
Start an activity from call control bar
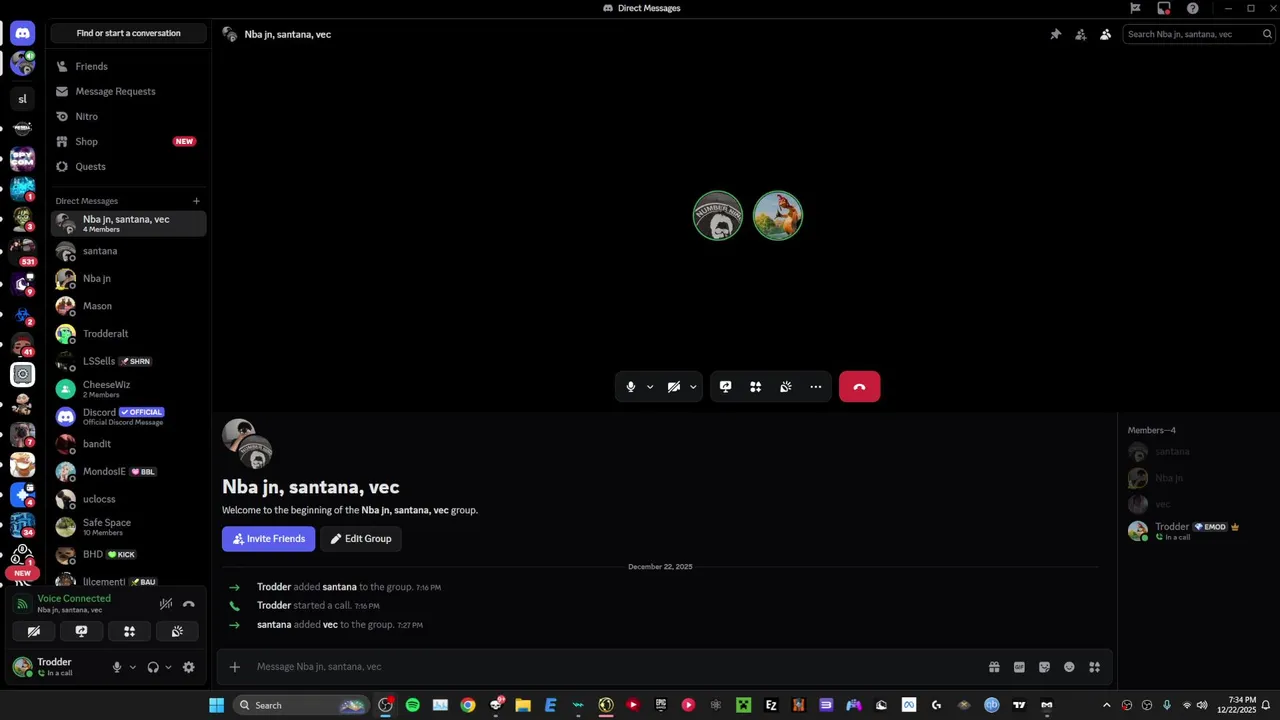[x=756, y=387]
